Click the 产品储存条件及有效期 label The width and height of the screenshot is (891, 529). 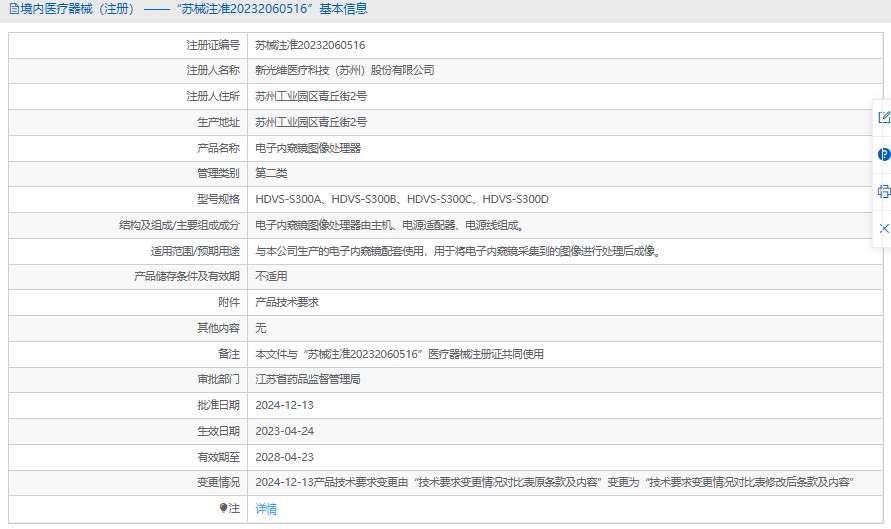tap(187, 276)
